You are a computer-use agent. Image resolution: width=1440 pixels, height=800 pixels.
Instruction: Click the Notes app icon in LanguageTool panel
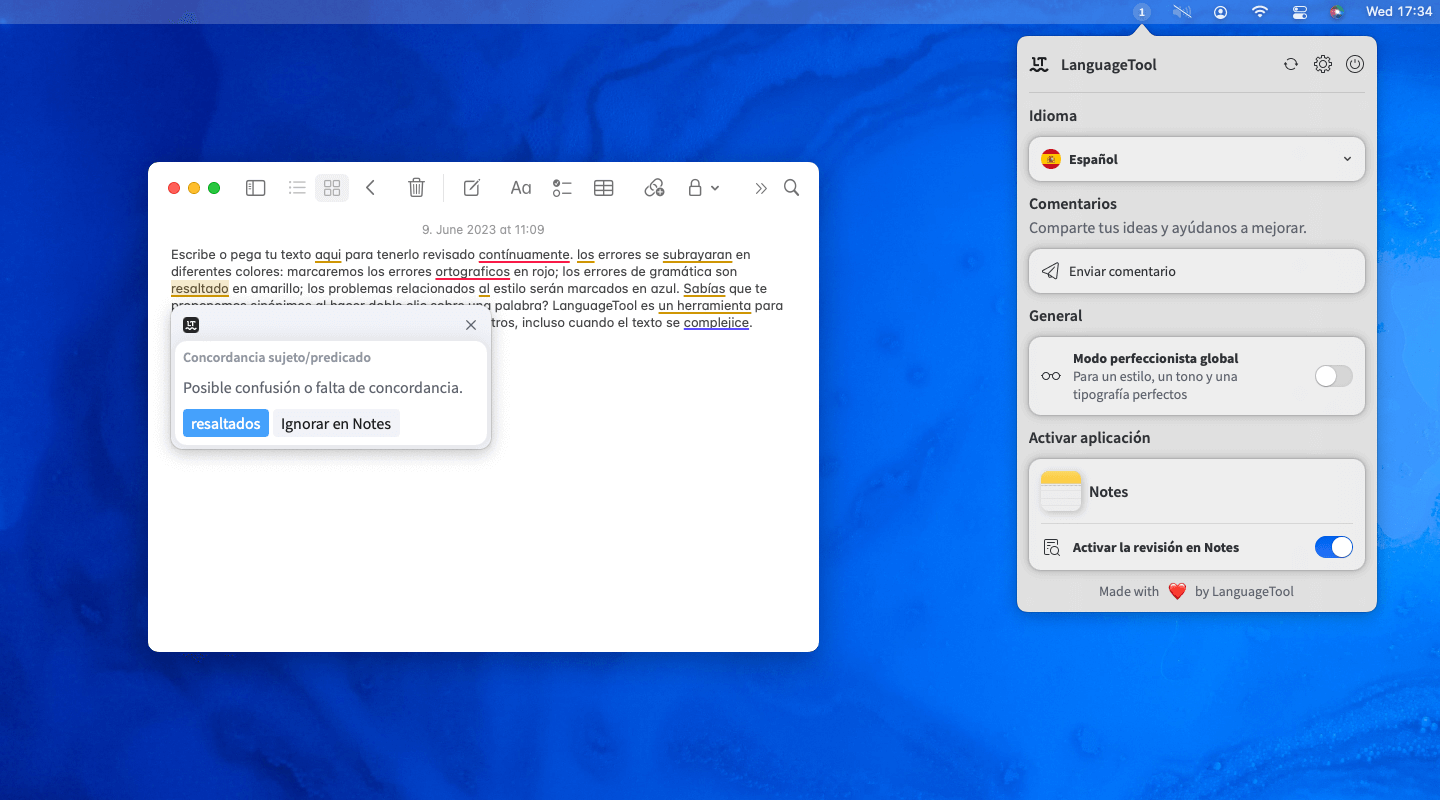coord(1061,491)
